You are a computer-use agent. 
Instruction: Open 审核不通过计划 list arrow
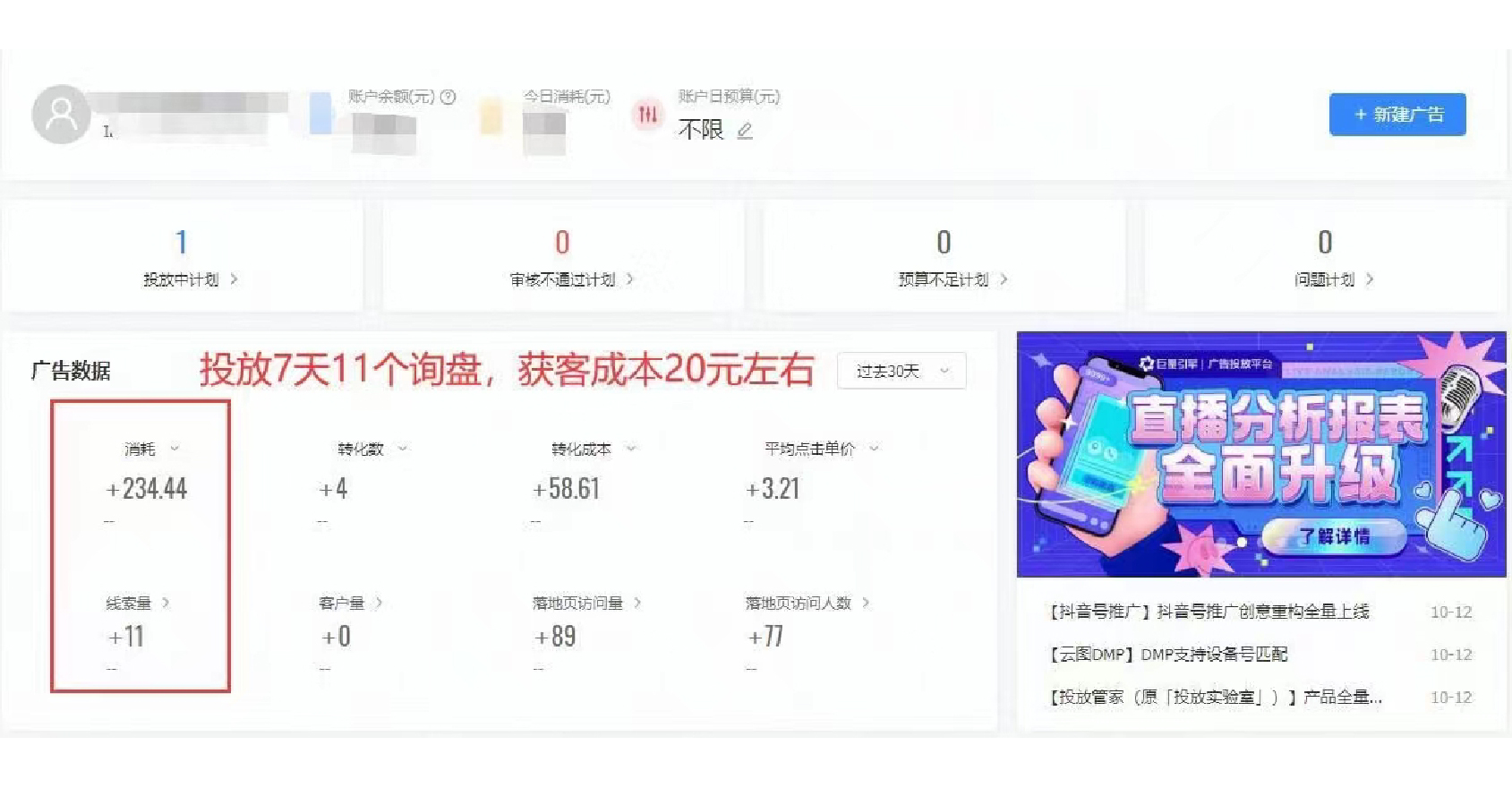[x=629, y=279]
